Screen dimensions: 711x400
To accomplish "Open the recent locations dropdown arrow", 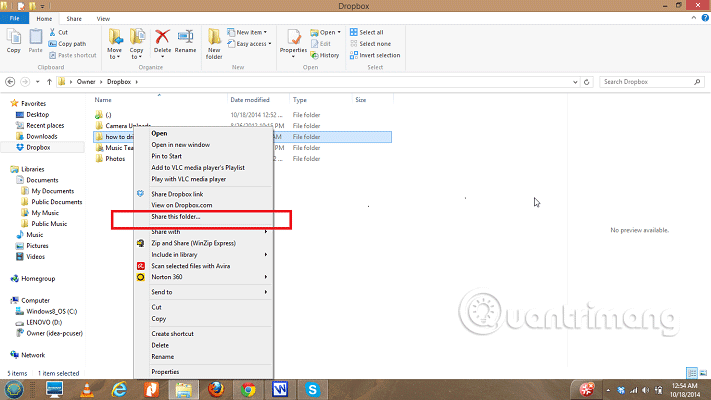I will pyautogui.click(x=38, y=82).
